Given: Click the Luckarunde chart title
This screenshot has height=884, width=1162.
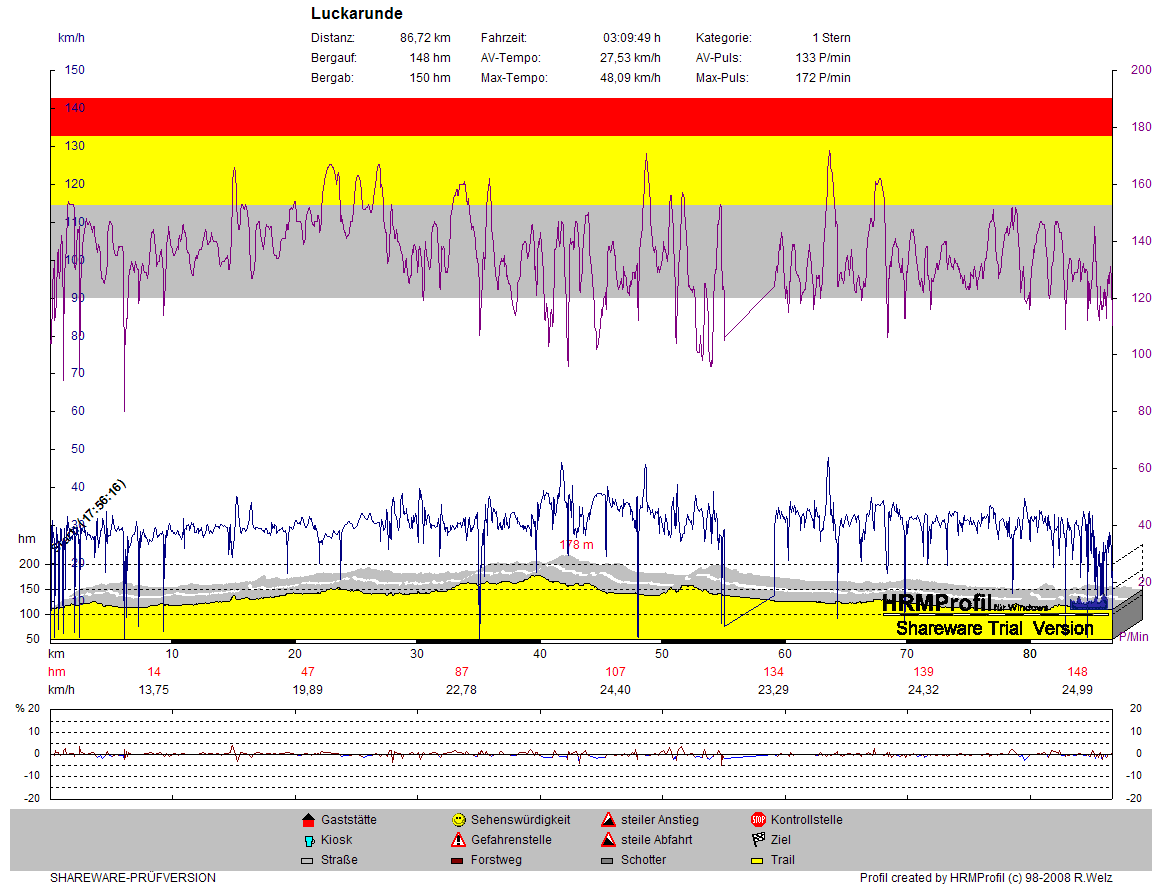Looking at the screenshot, I should pos(357,14).
